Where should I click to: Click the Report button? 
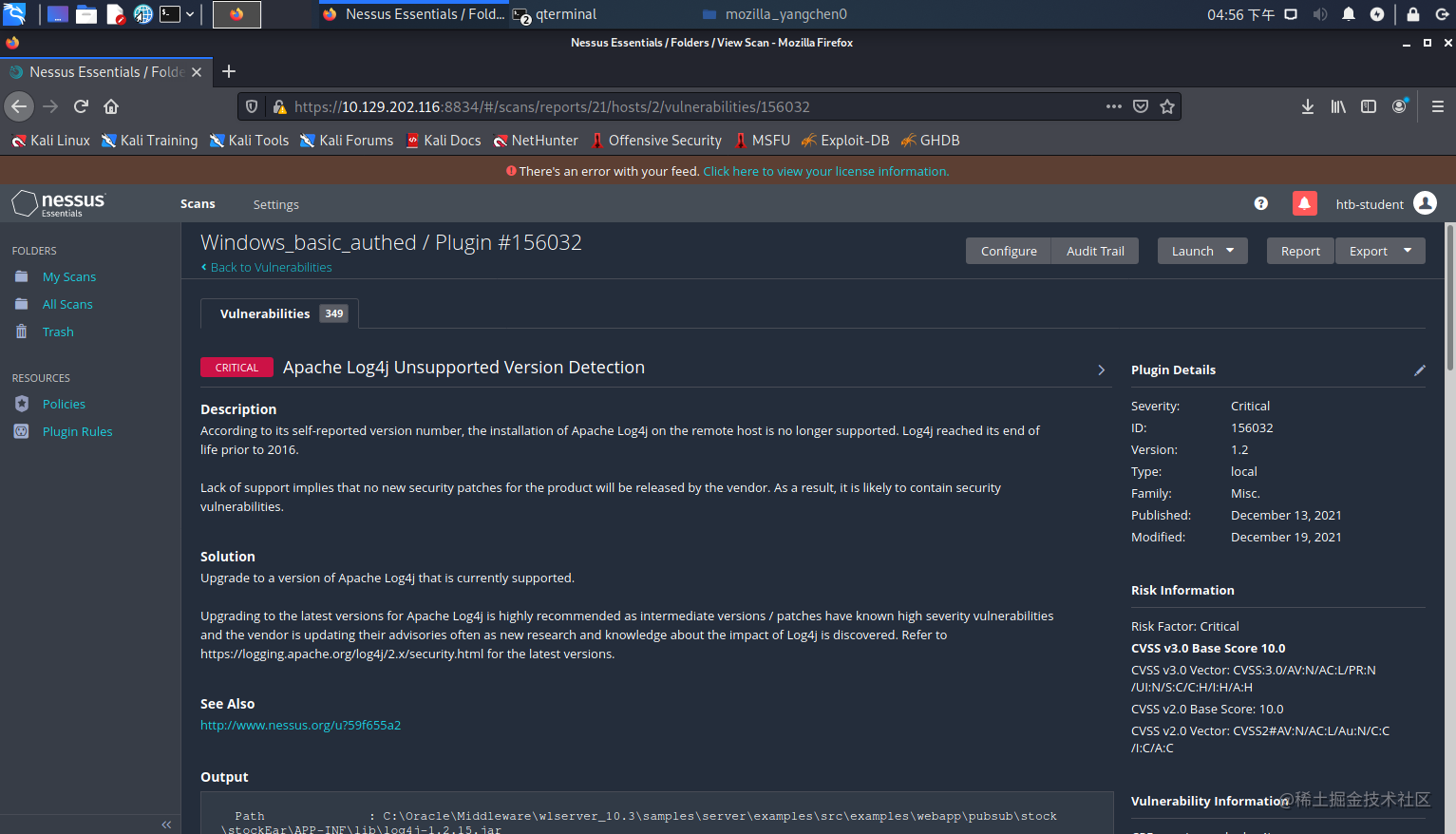click(x=1300, y=251)
